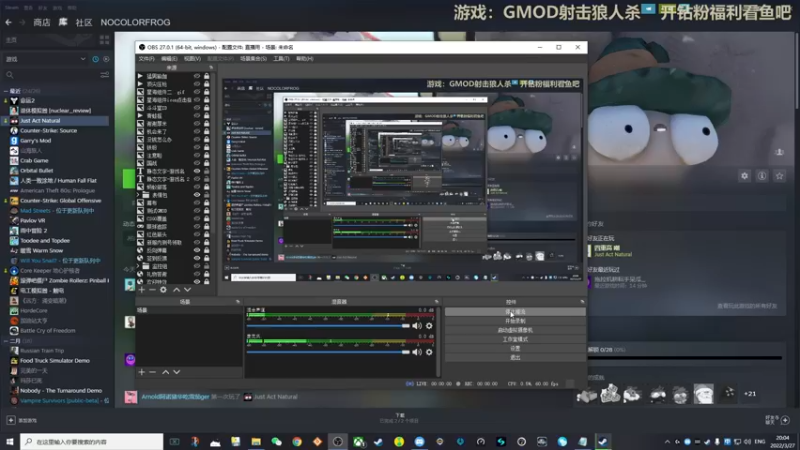Screen dimensions: 800x450
Task: Open the 游戏 dropdown in Steam library
Action: pyautogui.click(x=45, y=59)
